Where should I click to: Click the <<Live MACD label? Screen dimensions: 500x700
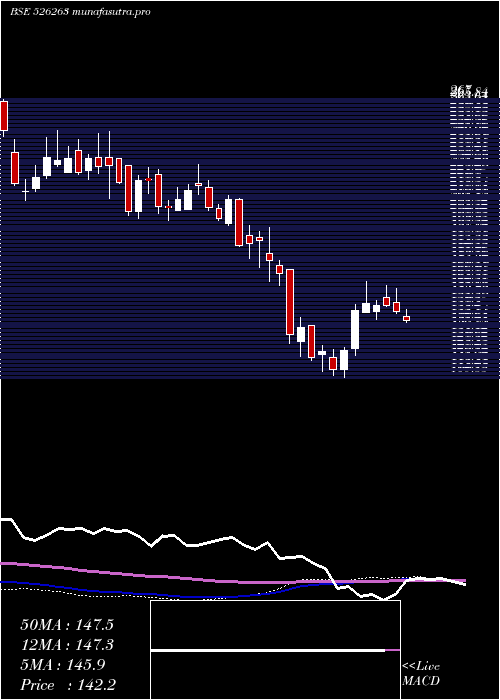(421, 674)
